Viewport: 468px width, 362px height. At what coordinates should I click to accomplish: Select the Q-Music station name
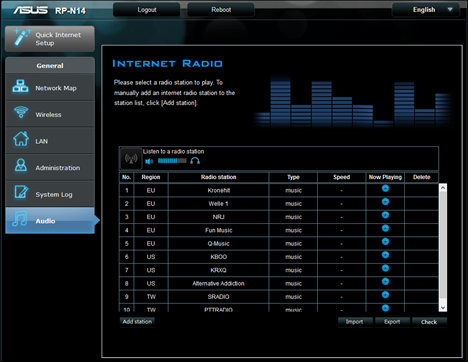tap(219, 244)
